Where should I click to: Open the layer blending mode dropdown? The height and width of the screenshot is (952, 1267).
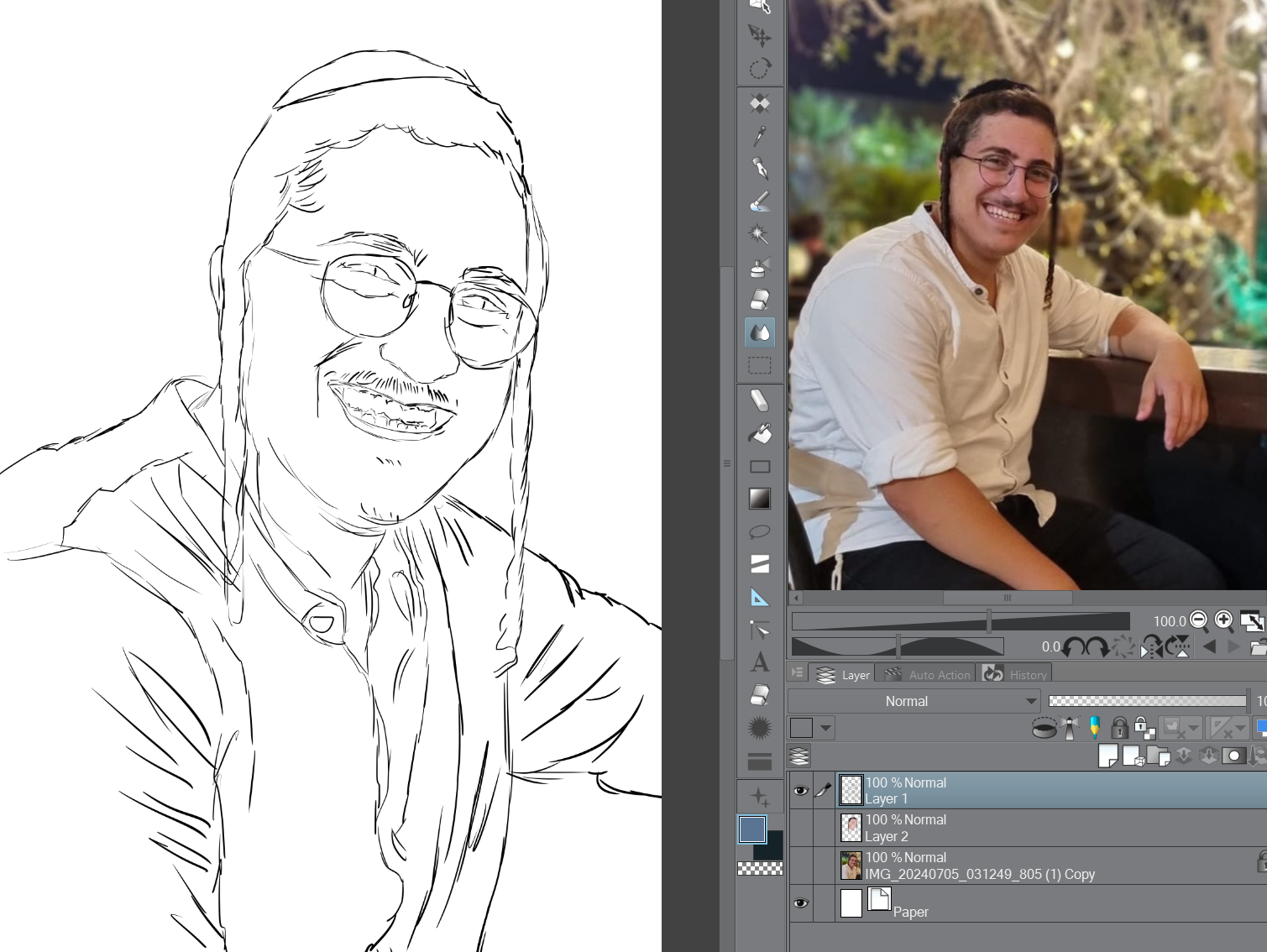click(x=914, y=700)
